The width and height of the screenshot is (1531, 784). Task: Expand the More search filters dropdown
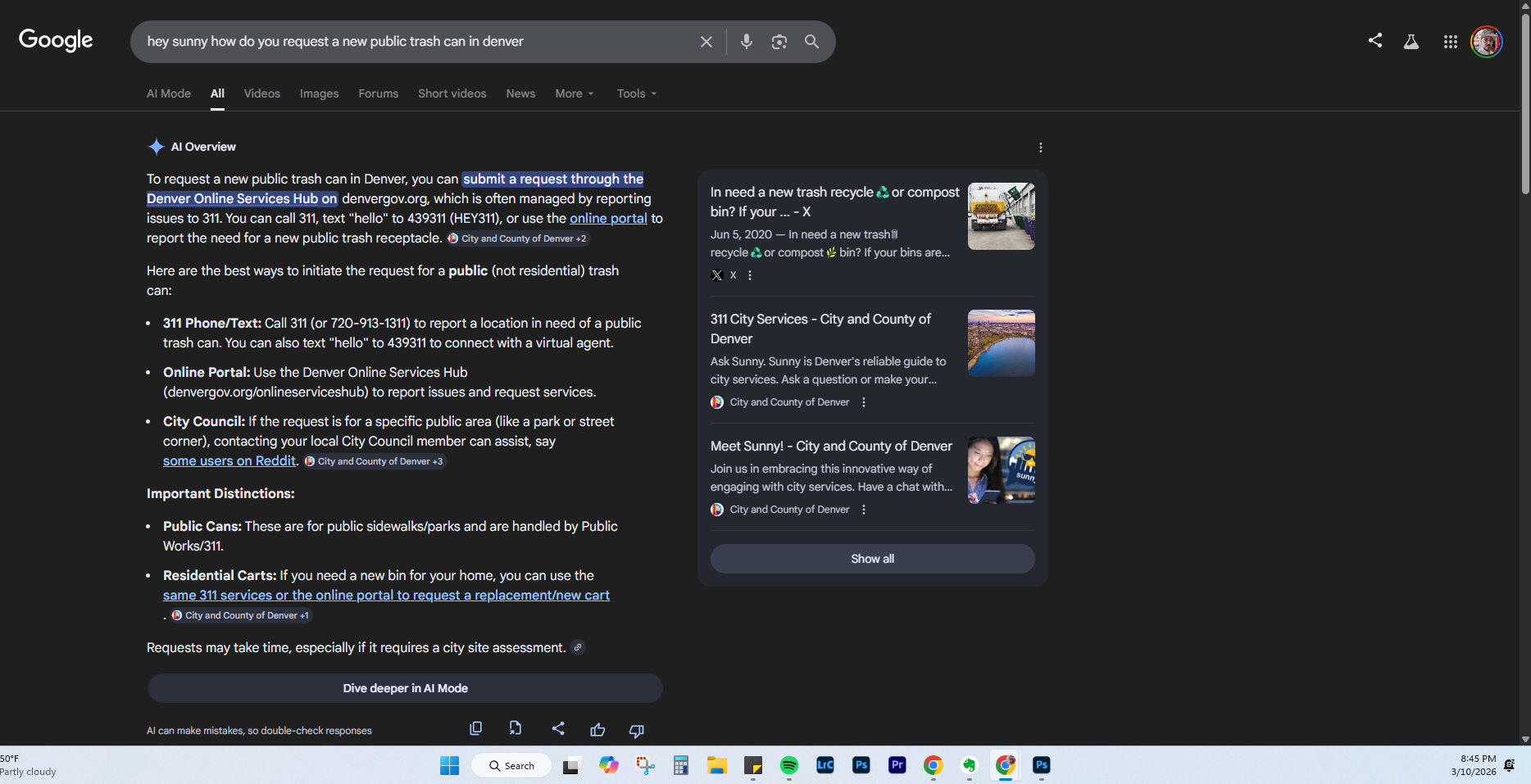coord(574,93)
